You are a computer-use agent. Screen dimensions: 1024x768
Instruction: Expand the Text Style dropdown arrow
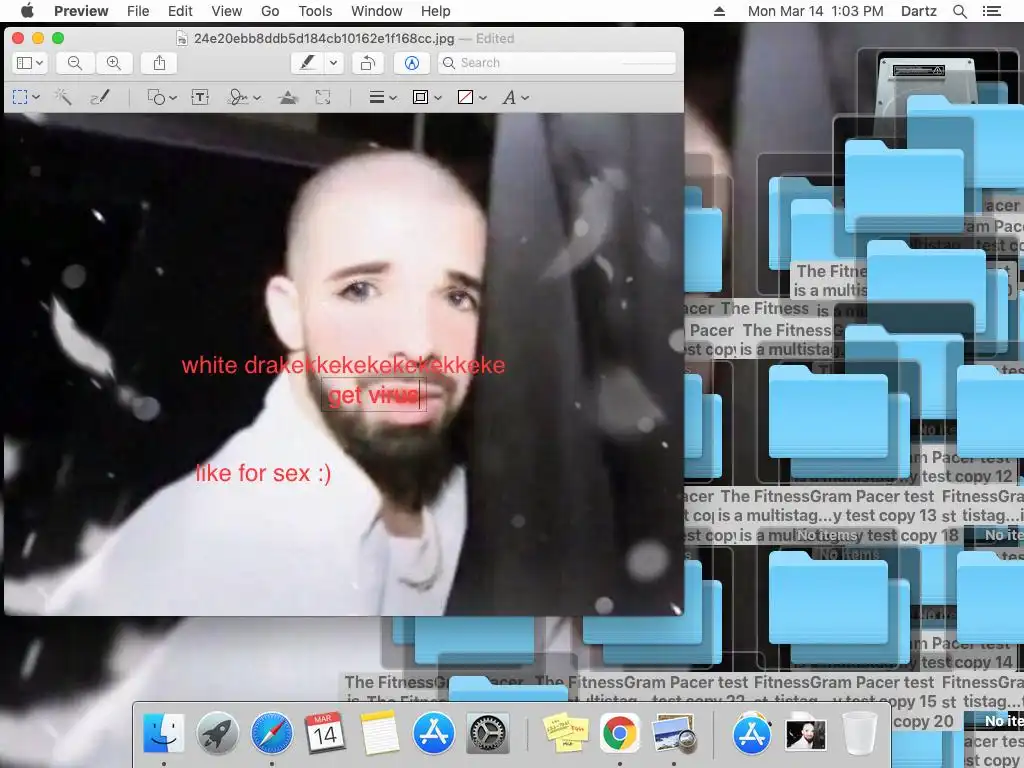(x=525, y=97)
